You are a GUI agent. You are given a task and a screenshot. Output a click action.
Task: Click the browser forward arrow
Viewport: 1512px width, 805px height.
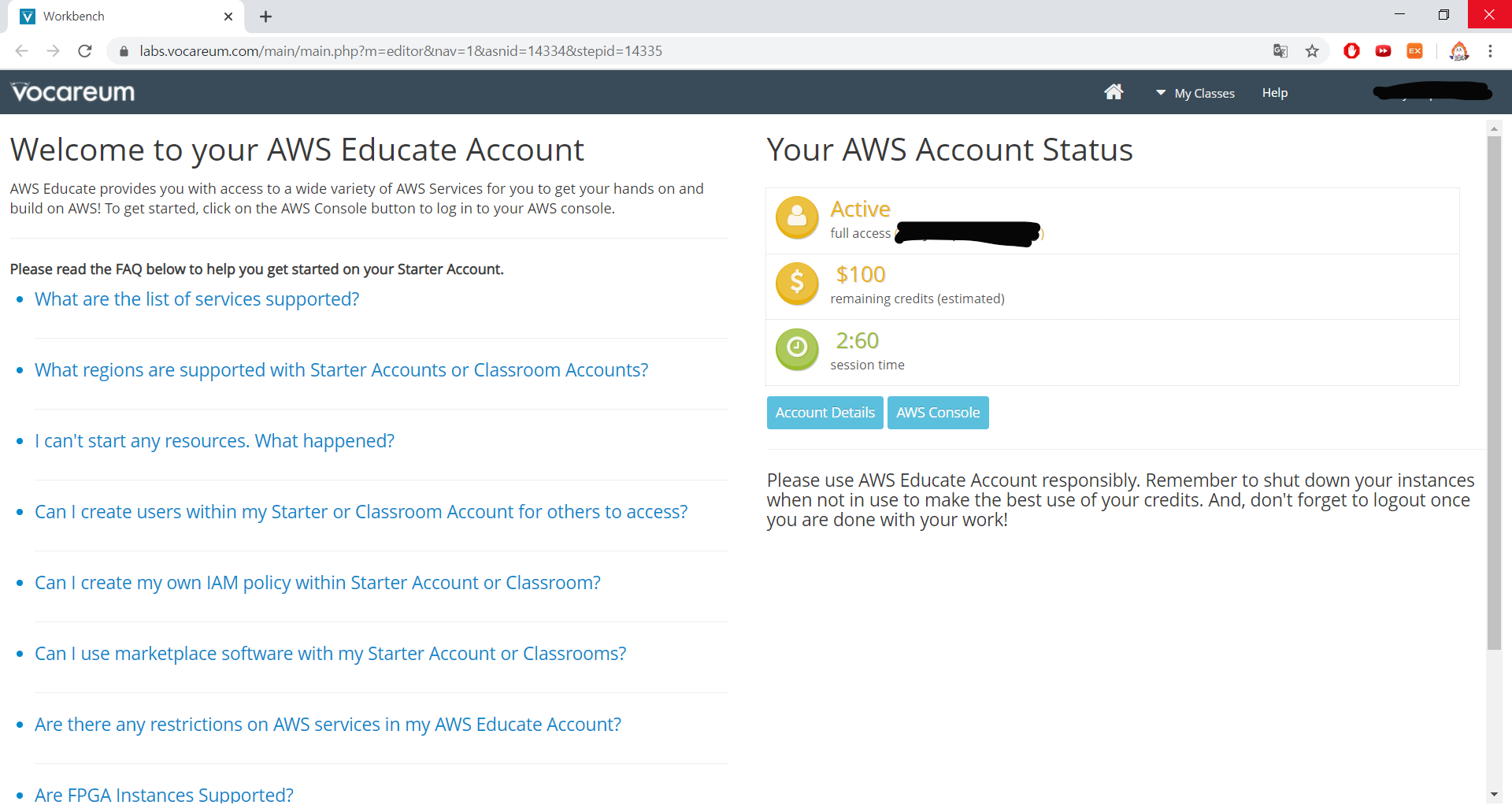coord(53,51)
